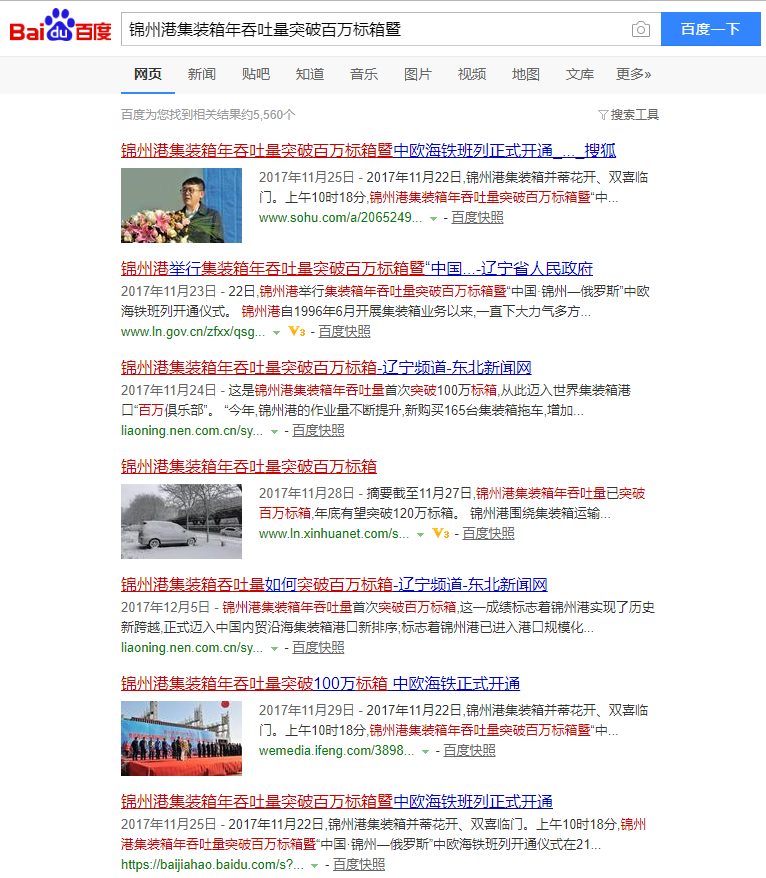The height and width of the screenshot is (878, 766).
Task: Open liaoning.nen.com.cn URL in 12月5日 result
Action: (192, 648)
